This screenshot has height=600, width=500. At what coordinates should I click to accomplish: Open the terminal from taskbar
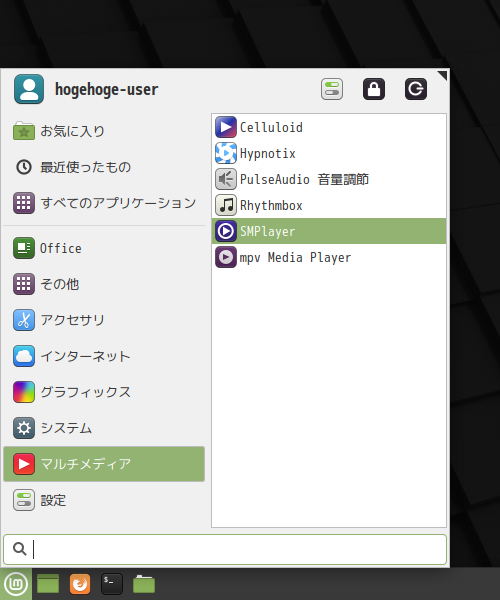(x=112, y=584)
